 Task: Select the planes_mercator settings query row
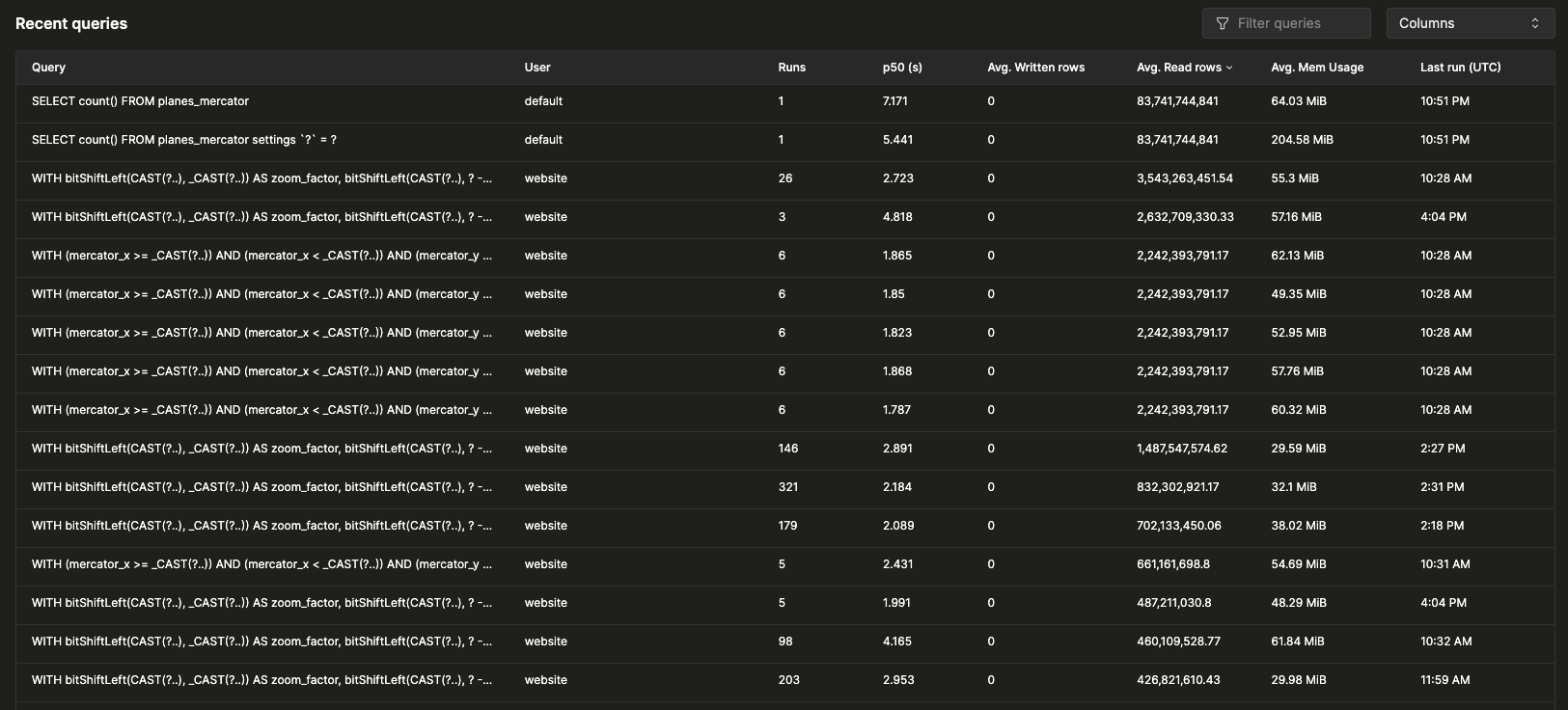183,140
